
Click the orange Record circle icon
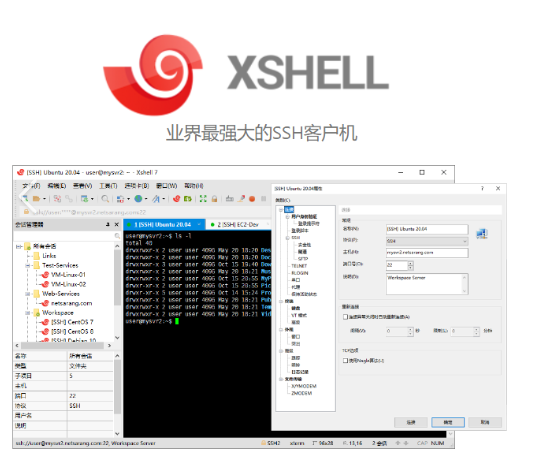tap(252, 199)
